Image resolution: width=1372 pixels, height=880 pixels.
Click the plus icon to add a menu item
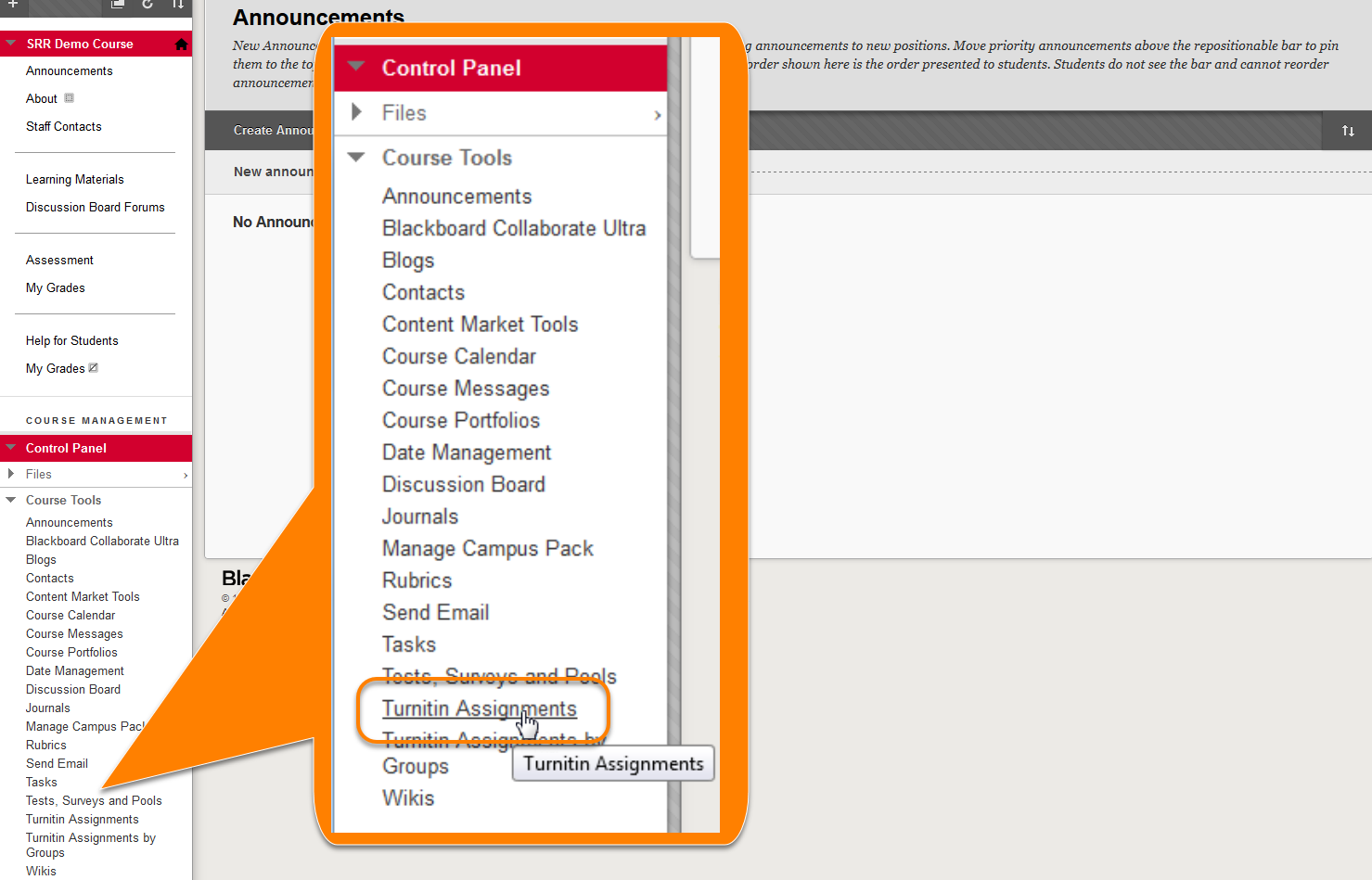[13, 4]
